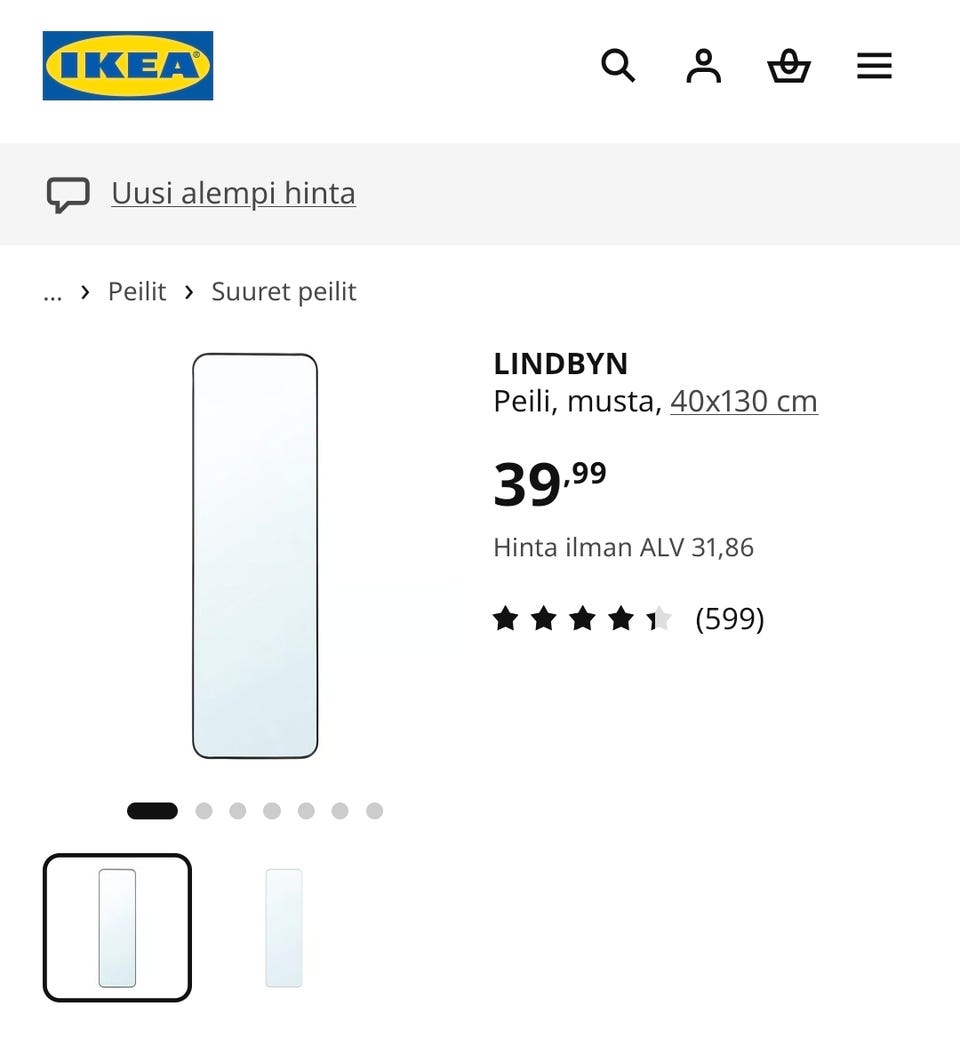
Task: Expand the collapsed breadcrumb ellipsis
Action: click(x=52, y=293)
